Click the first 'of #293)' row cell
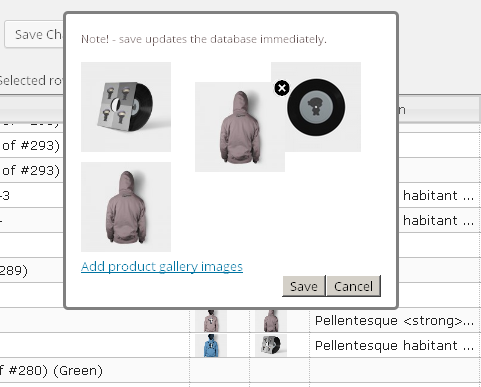The image size is (481, 387). (x=32, y=145)
